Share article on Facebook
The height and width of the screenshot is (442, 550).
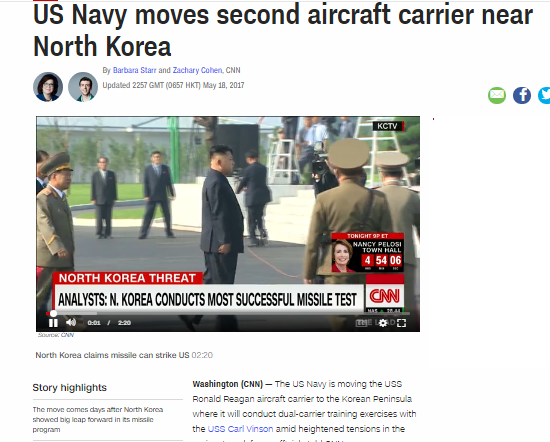coord(522,95)
